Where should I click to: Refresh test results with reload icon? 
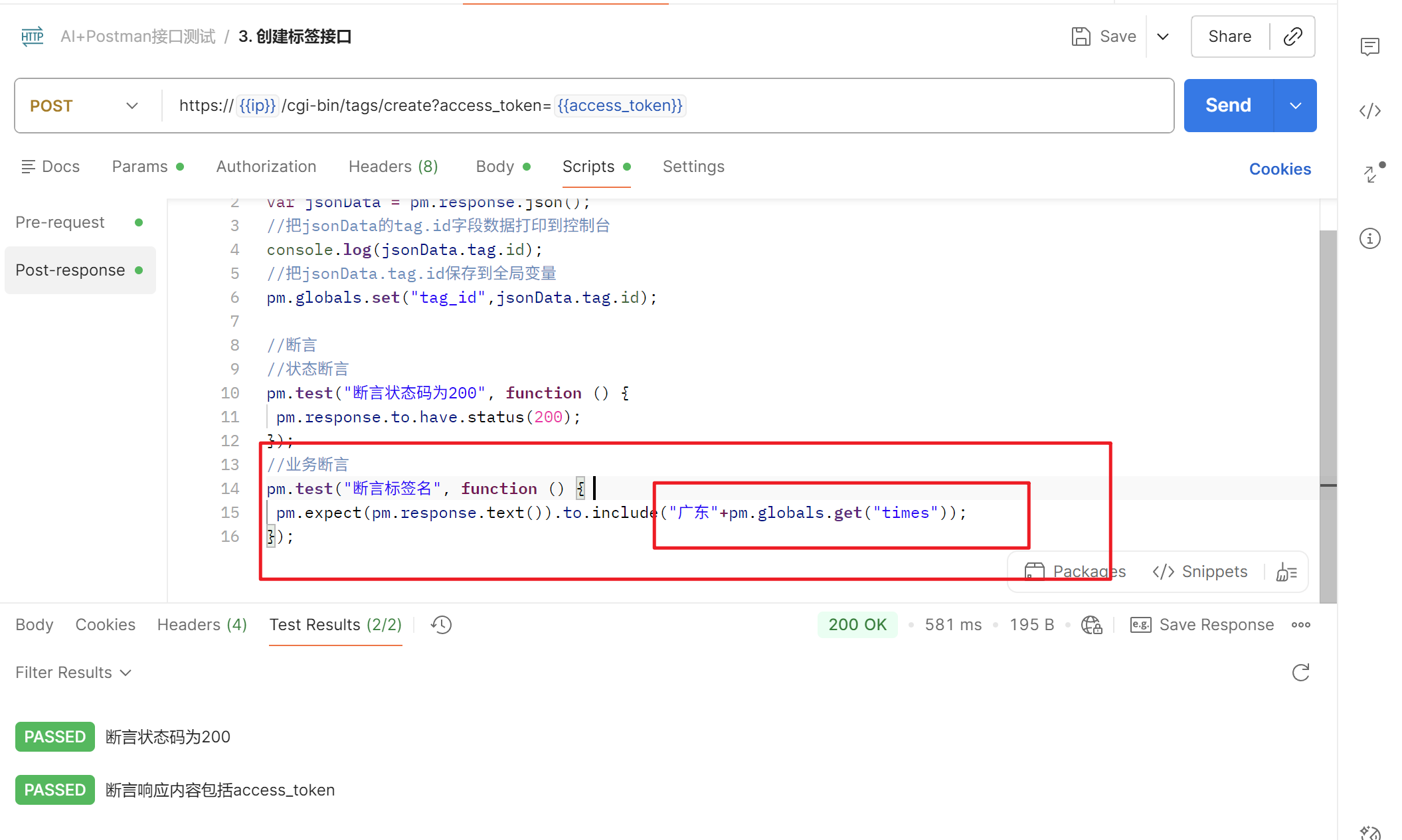click(1300, 673)
